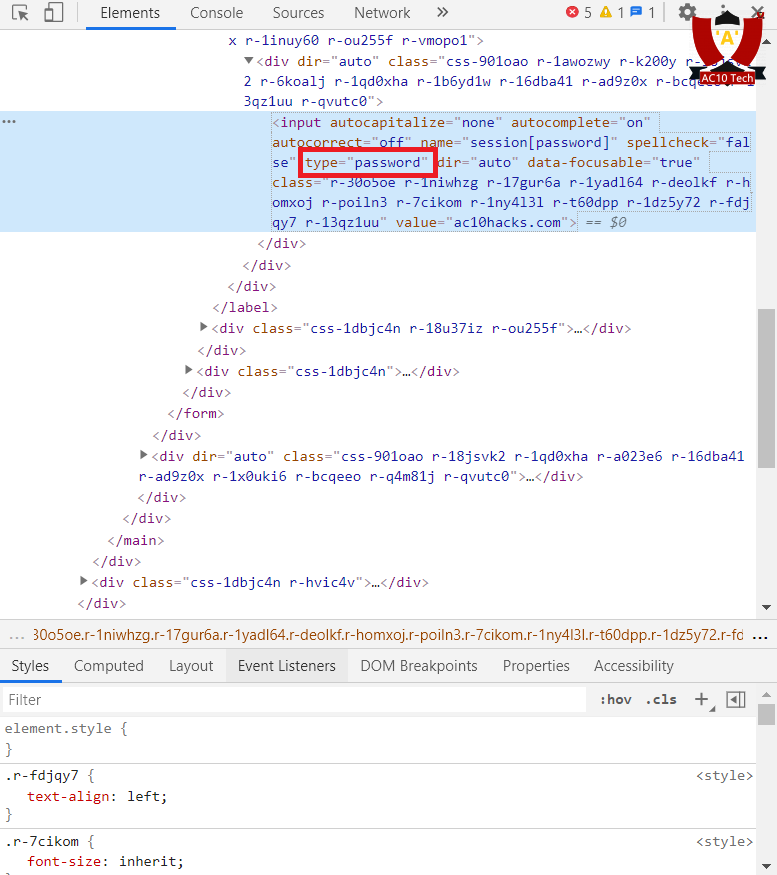Open <style> source link for .r-fdjqy7
777x875 pixels.
[725, 776]
